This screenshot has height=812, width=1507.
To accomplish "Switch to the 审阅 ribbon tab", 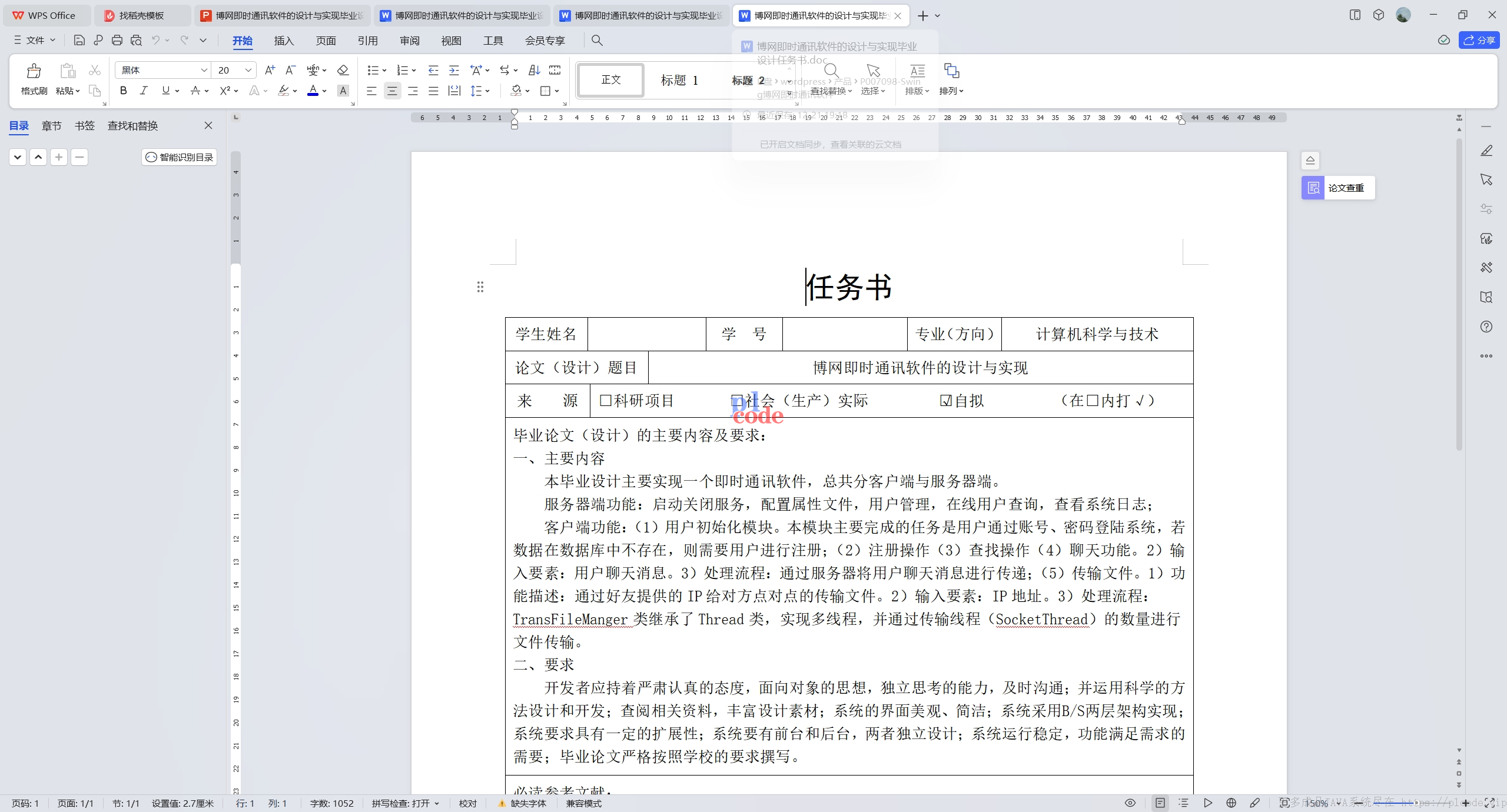I will coord(410,41).
